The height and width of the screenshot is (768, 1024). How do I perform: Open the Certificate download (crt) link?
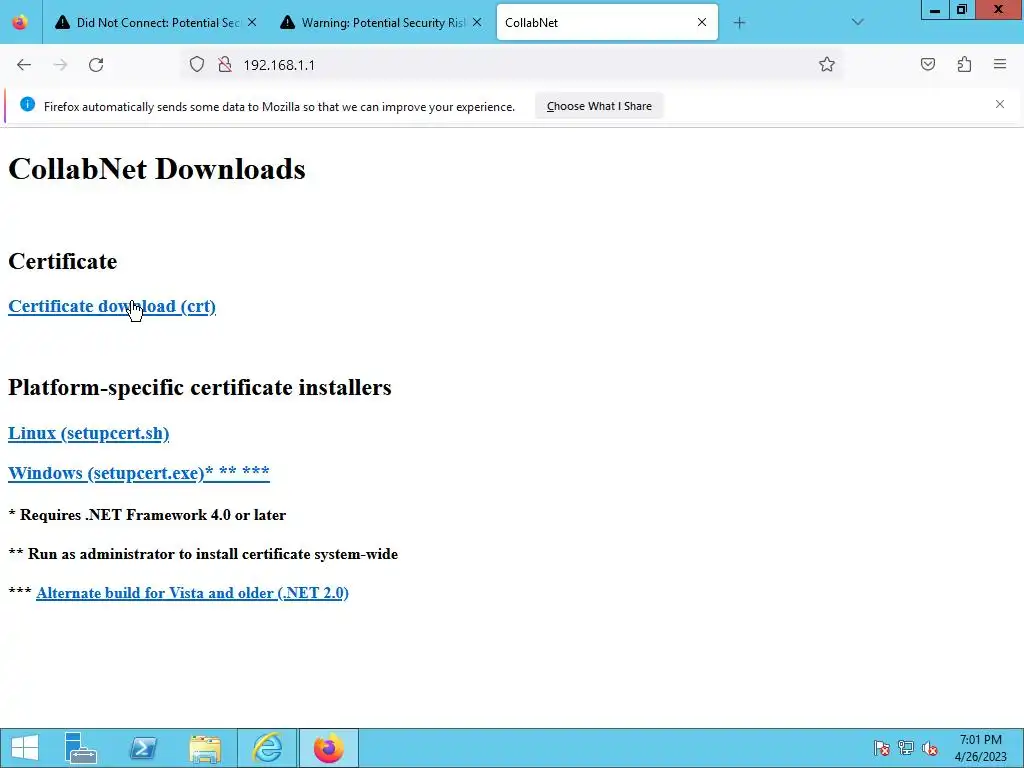[x=112, y=306]
